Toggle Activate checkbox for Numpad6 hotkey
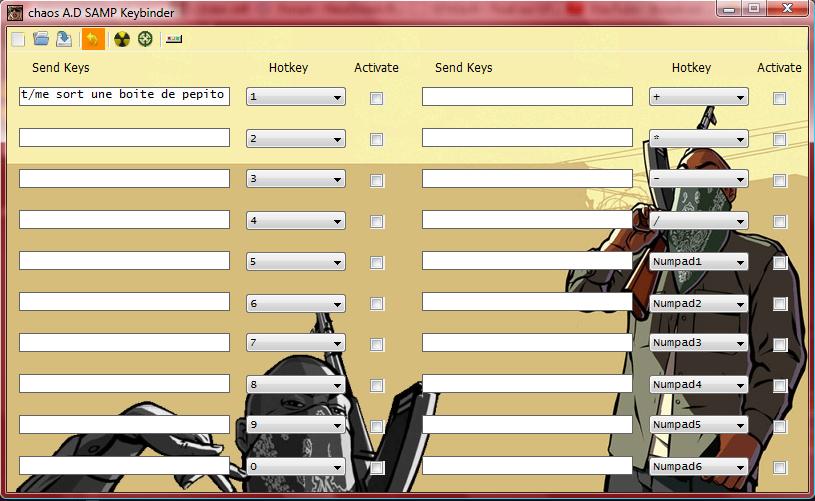This screenshot has height=501, width=815. [x=779, y=467]
